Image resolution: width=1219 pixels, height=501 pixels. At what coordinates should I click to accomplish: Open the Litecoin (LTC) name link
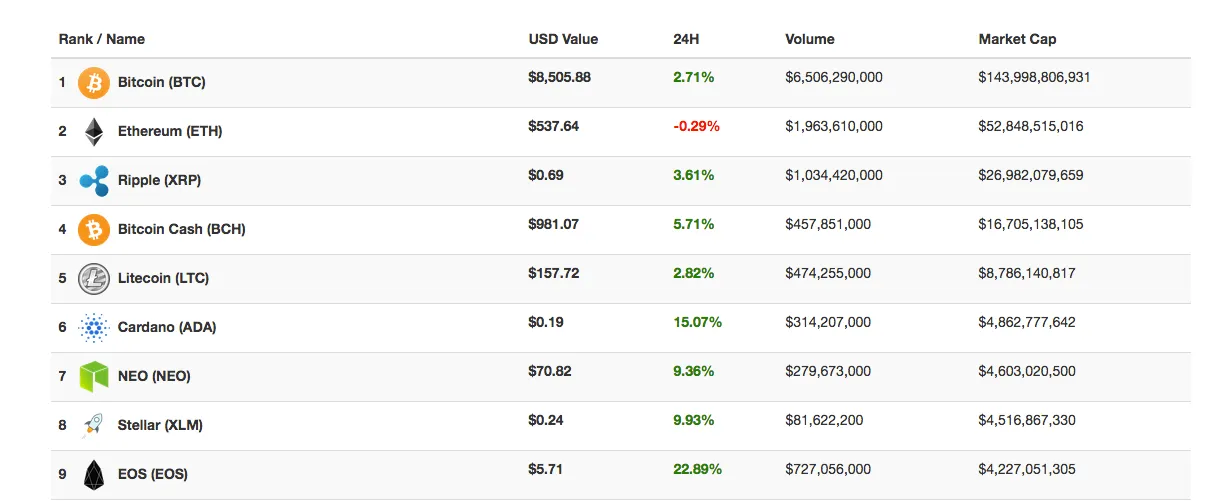coord(163,278)
